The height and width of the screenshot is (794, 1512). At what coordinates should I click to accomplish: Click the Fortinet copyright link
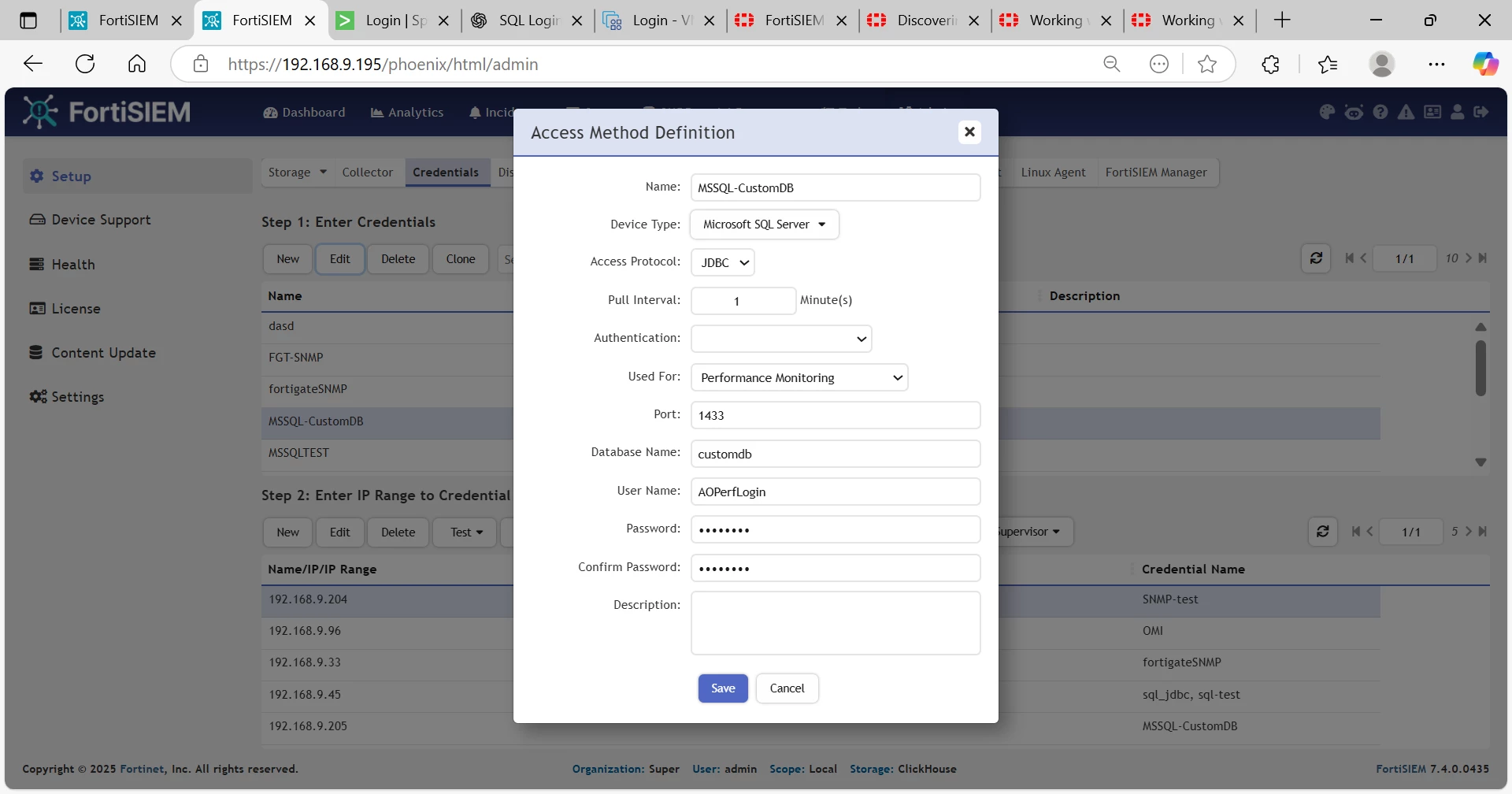coord(143,769)
